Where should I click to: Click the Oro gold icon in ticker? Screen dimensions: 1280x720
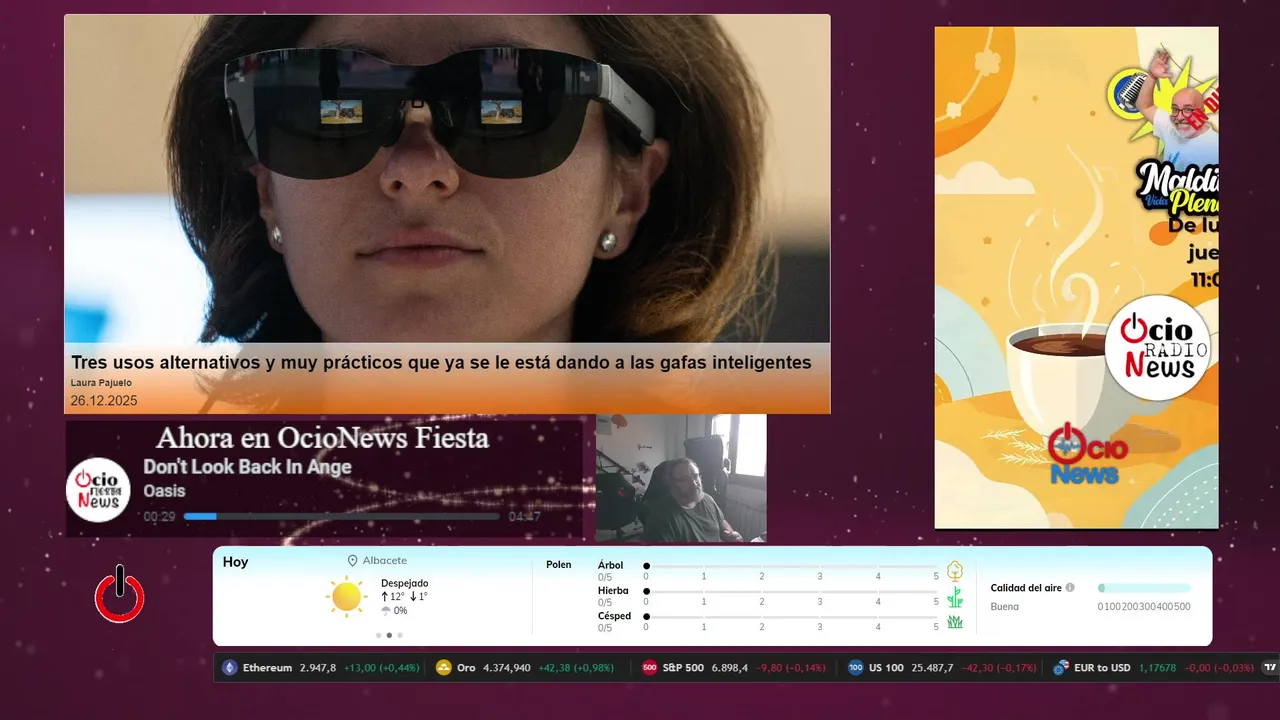[x=444, y=668]
